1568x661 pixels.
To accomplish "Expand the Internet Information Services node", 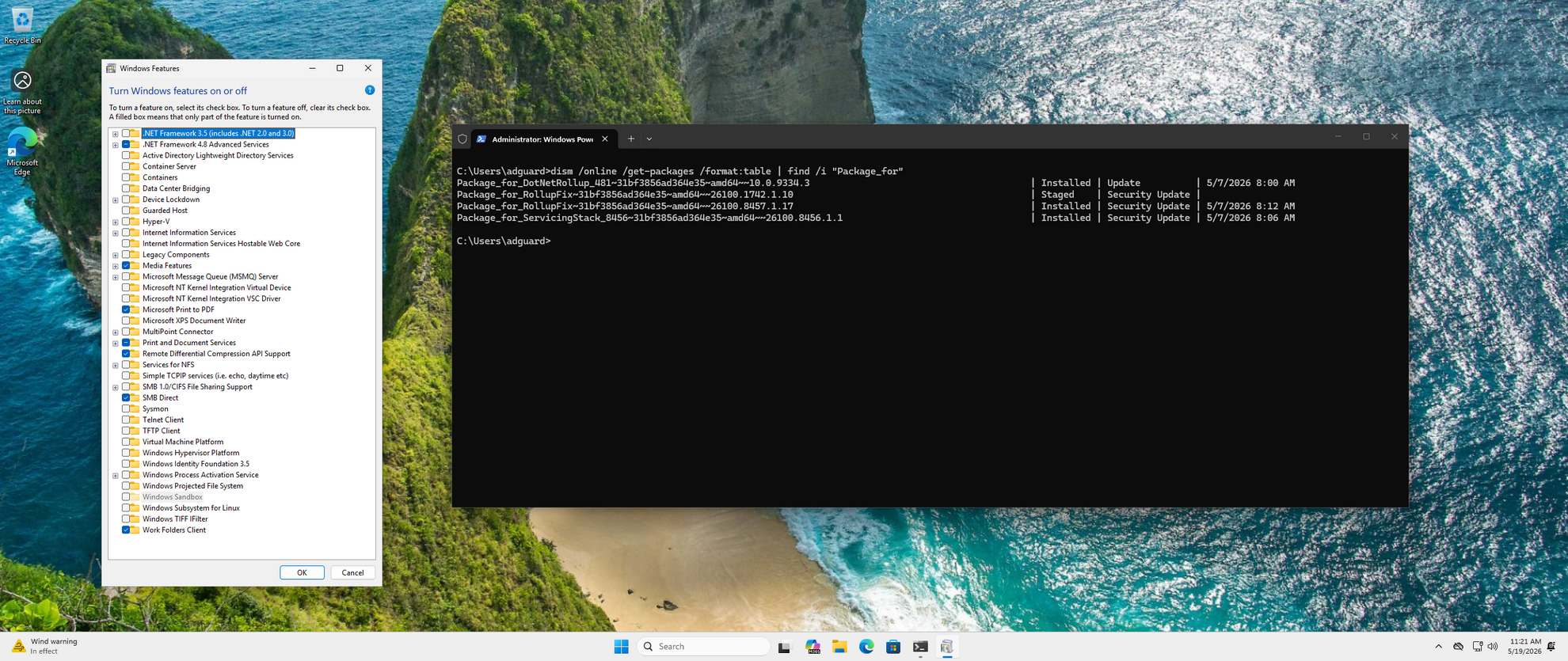I will click(116, 233).
